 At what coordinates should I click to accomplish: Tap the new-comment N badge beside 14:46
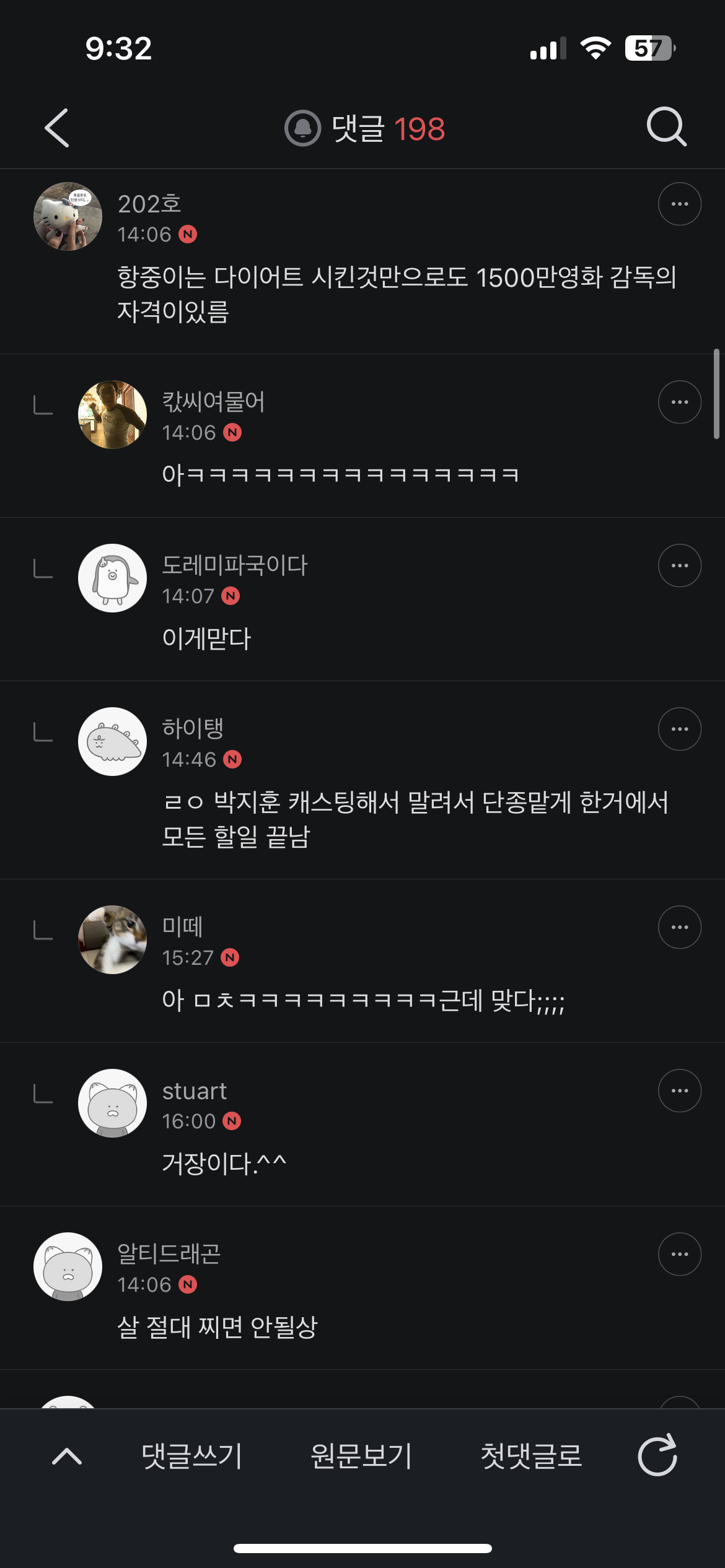[x=232, y=759]
